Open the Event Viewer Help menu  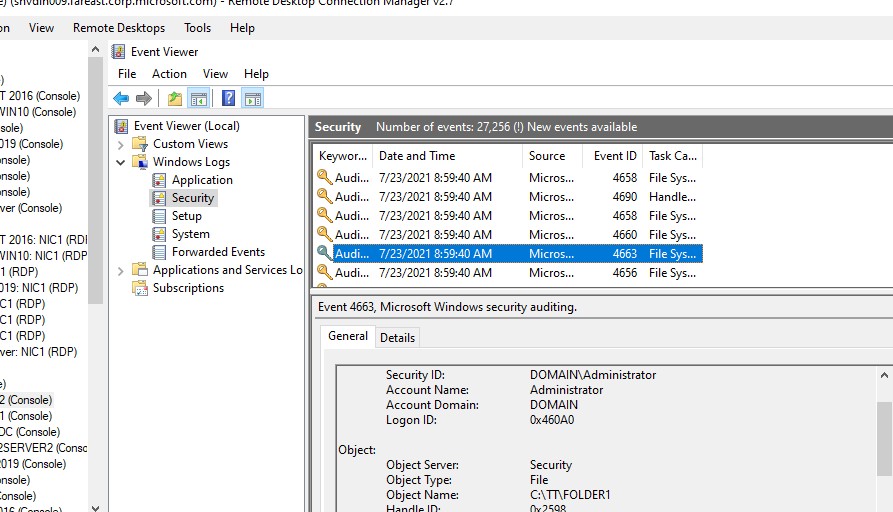(x=256, y=74)
